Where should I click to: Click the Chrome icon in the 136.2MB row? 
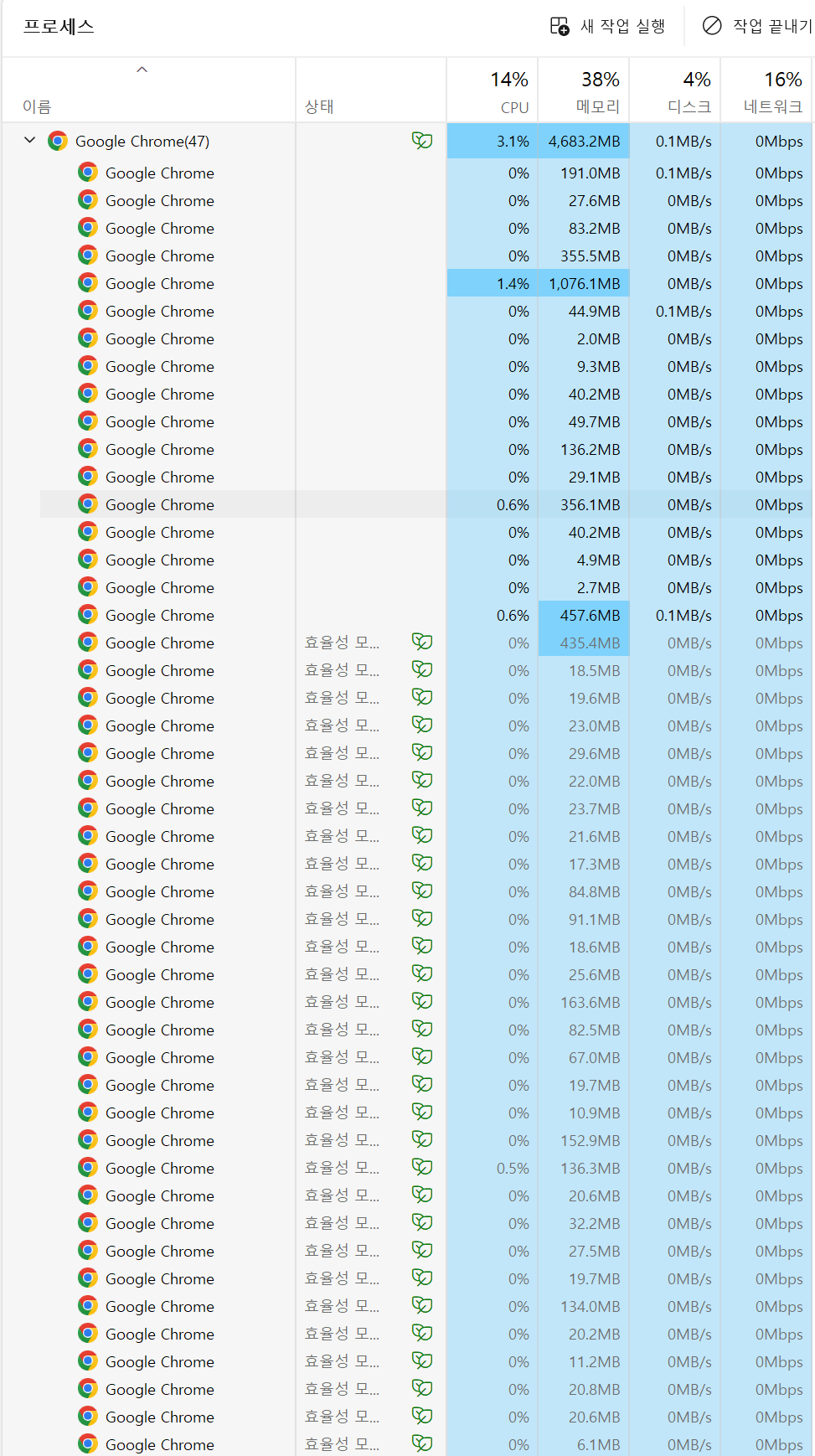[x=88, y=449]
